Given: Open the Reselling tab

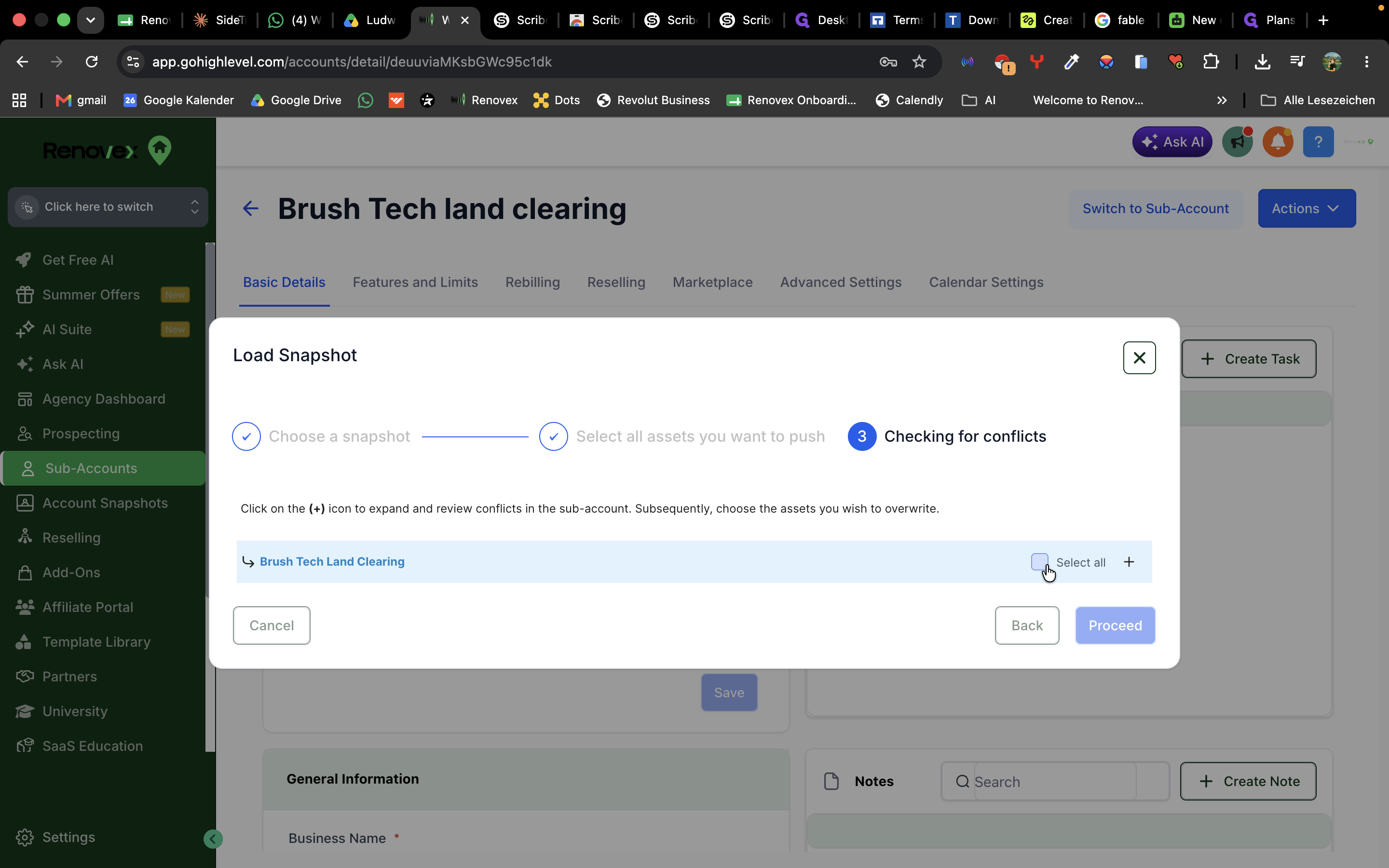Looking at the screenshot, I should (x=616, y=282).
